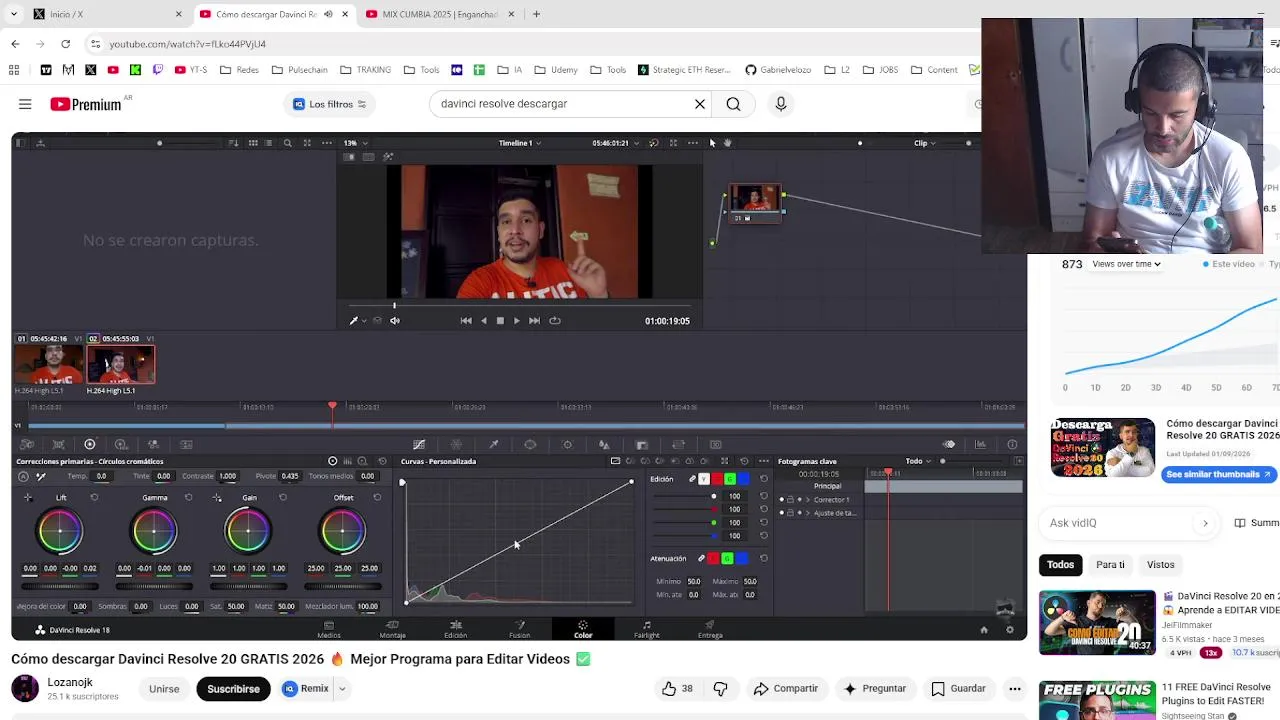Click the YouTube search magnifier button
1280x720 pixels.
[x=733, y=104]
